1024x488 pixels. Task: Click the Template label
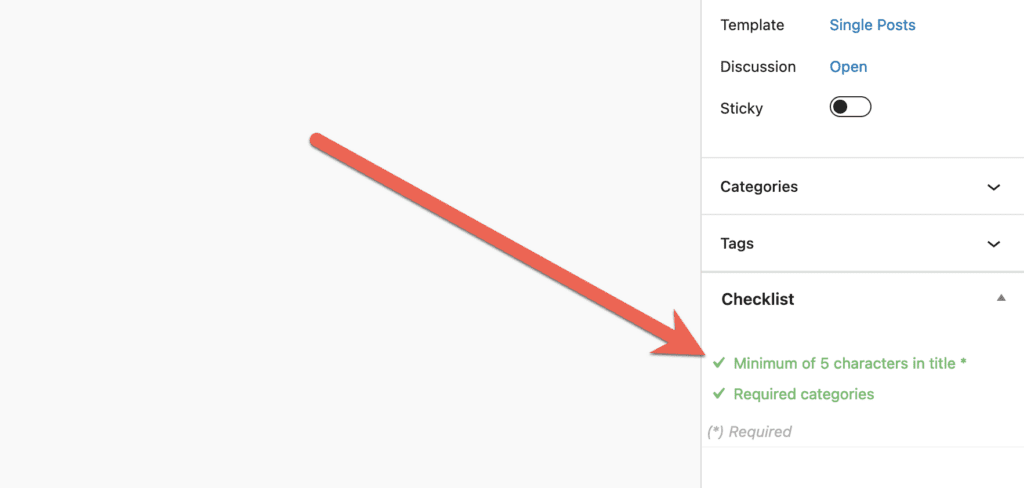click(752, 25)
